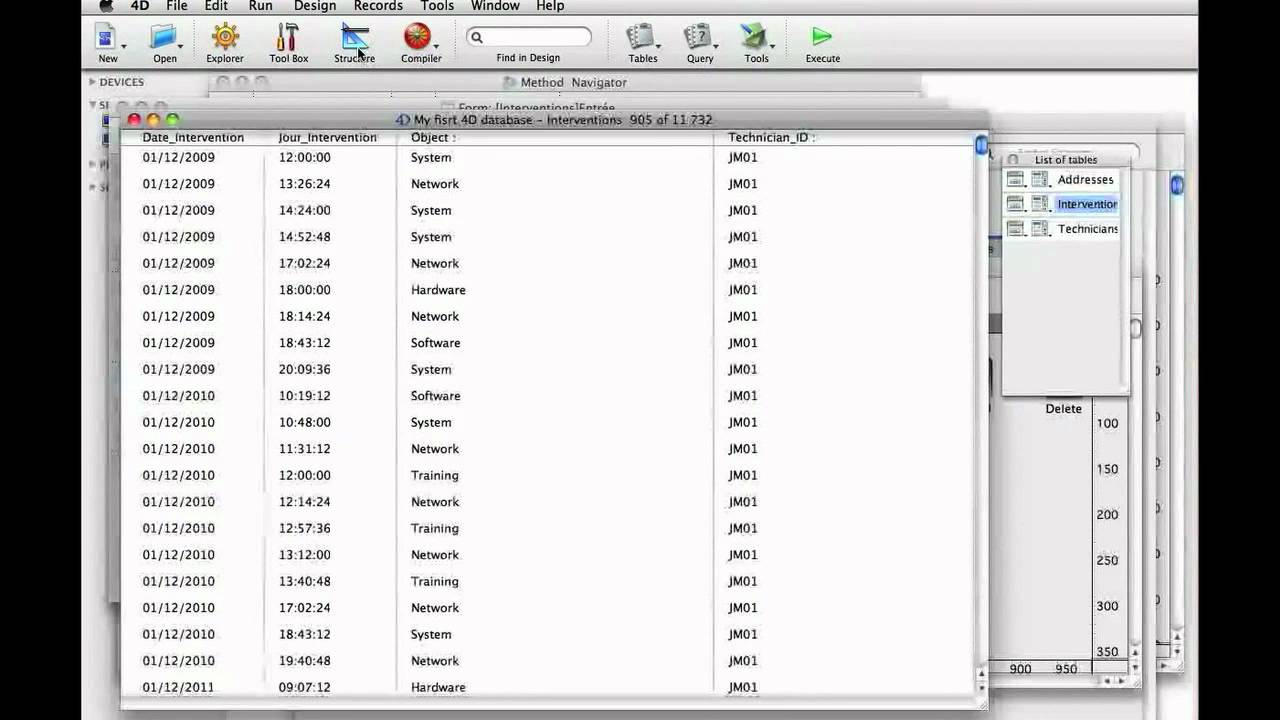Open the Tools toolbar dropdown arrow
1280x720 pixels.
click(772, 46)
